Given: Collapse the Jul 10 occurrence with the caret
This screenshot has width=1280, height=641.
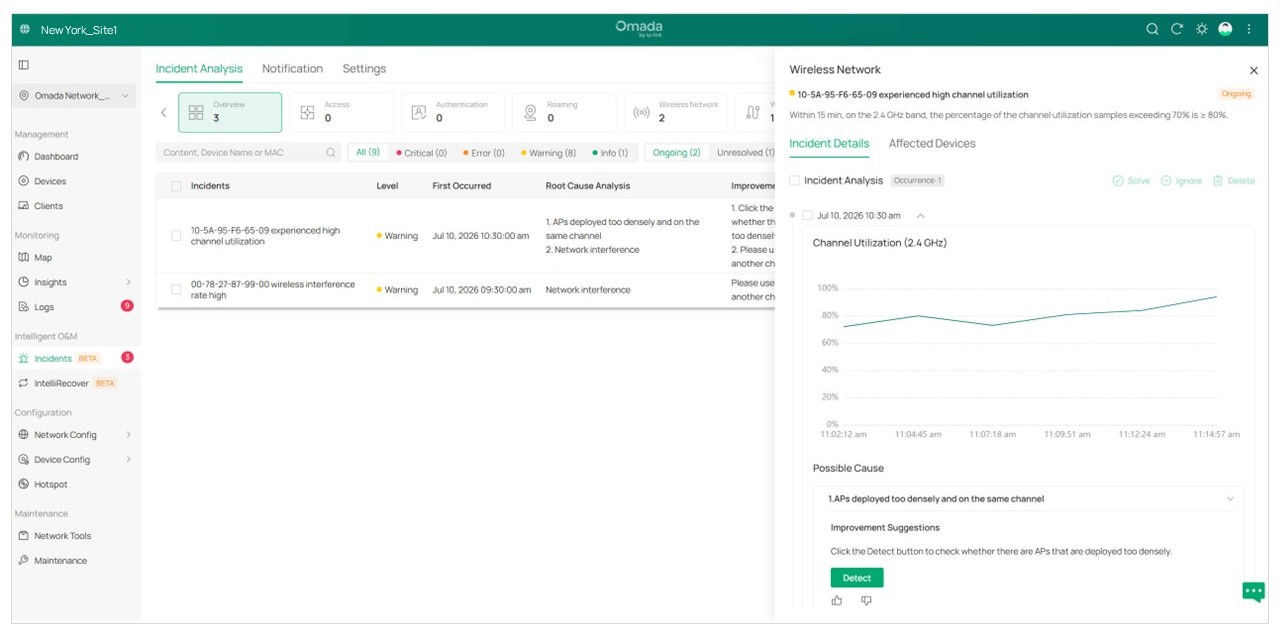Looking at the screenshot, I should click(x=921, y=216).
